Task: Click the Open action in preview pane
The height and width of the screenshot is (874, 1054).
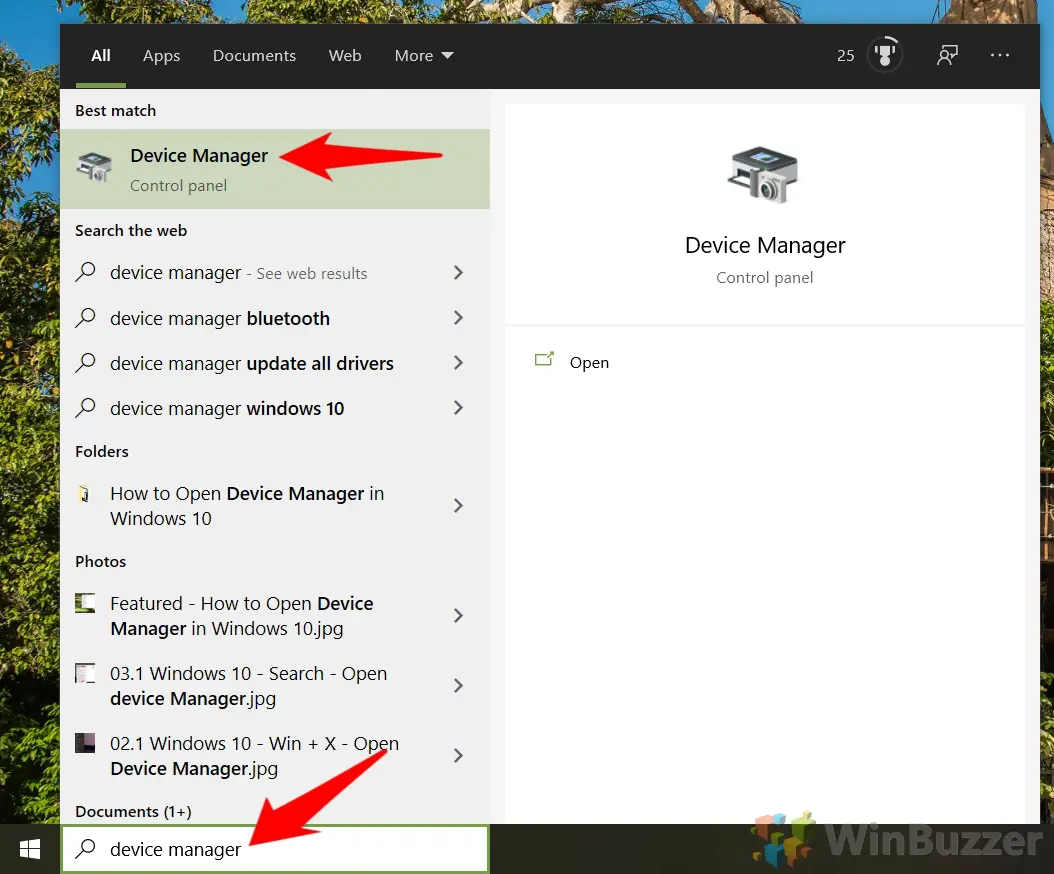Action: pyautogui.click(x=589, y=362)
